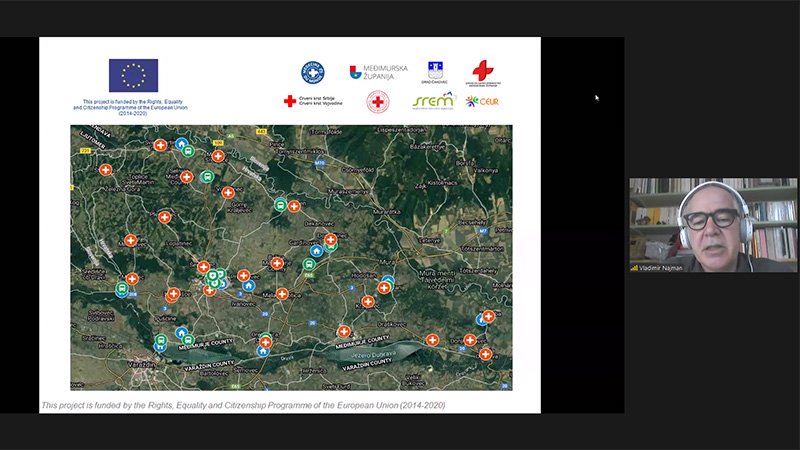Click the yellow 443 road number sign

261,132
